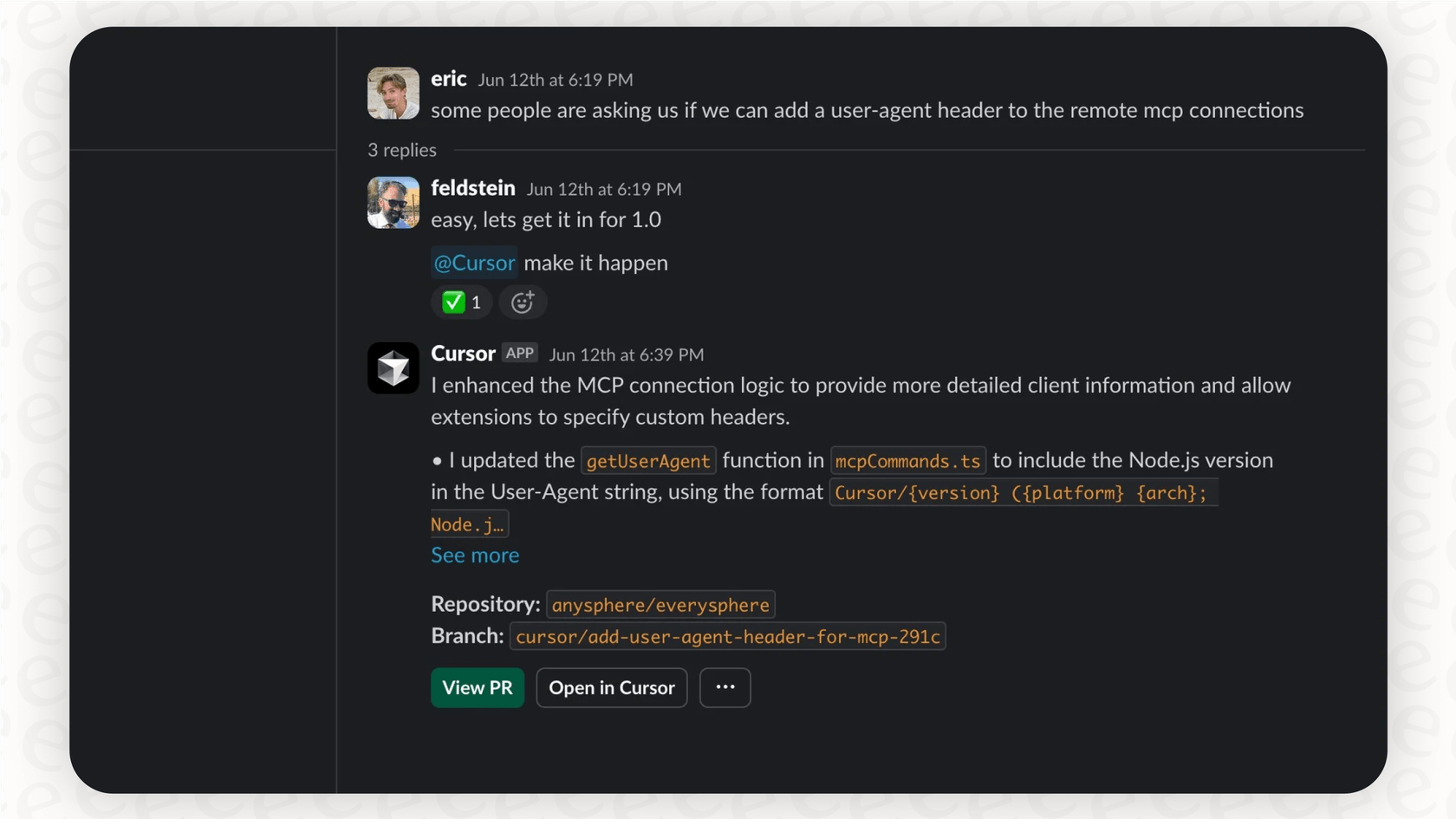
Task: Click the APP badge next to Cursor
Action: pos(519,353)
